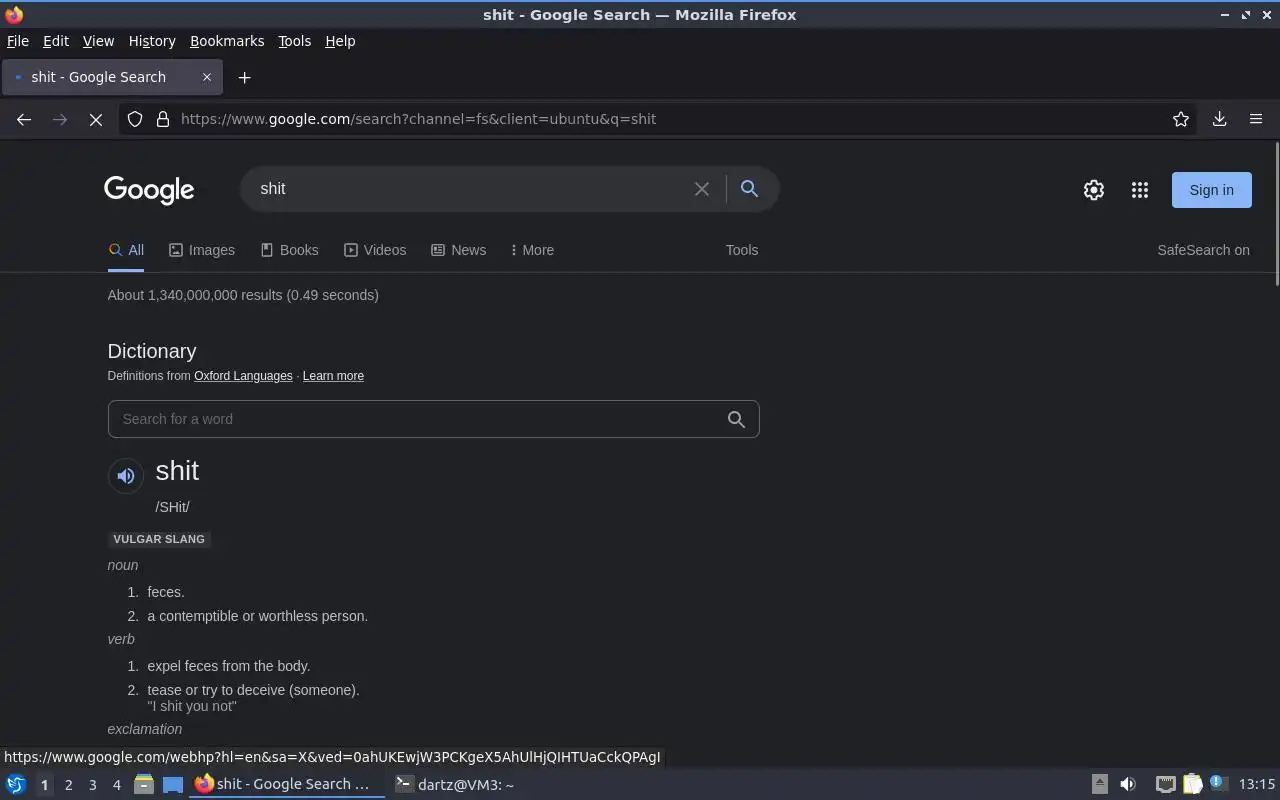Image resolution: width=1280 pixels, height=800 pixels.
Task: Click inside the Google search field
Action: click(470, 189)
